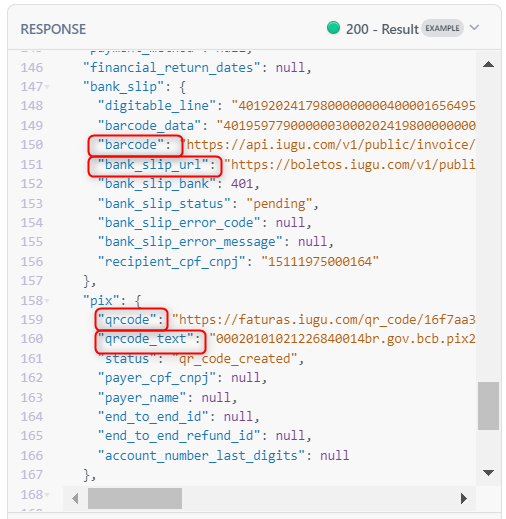Click the null value of account_number_last_digits
Screen dimensions: 506x519
click(335, 456)
